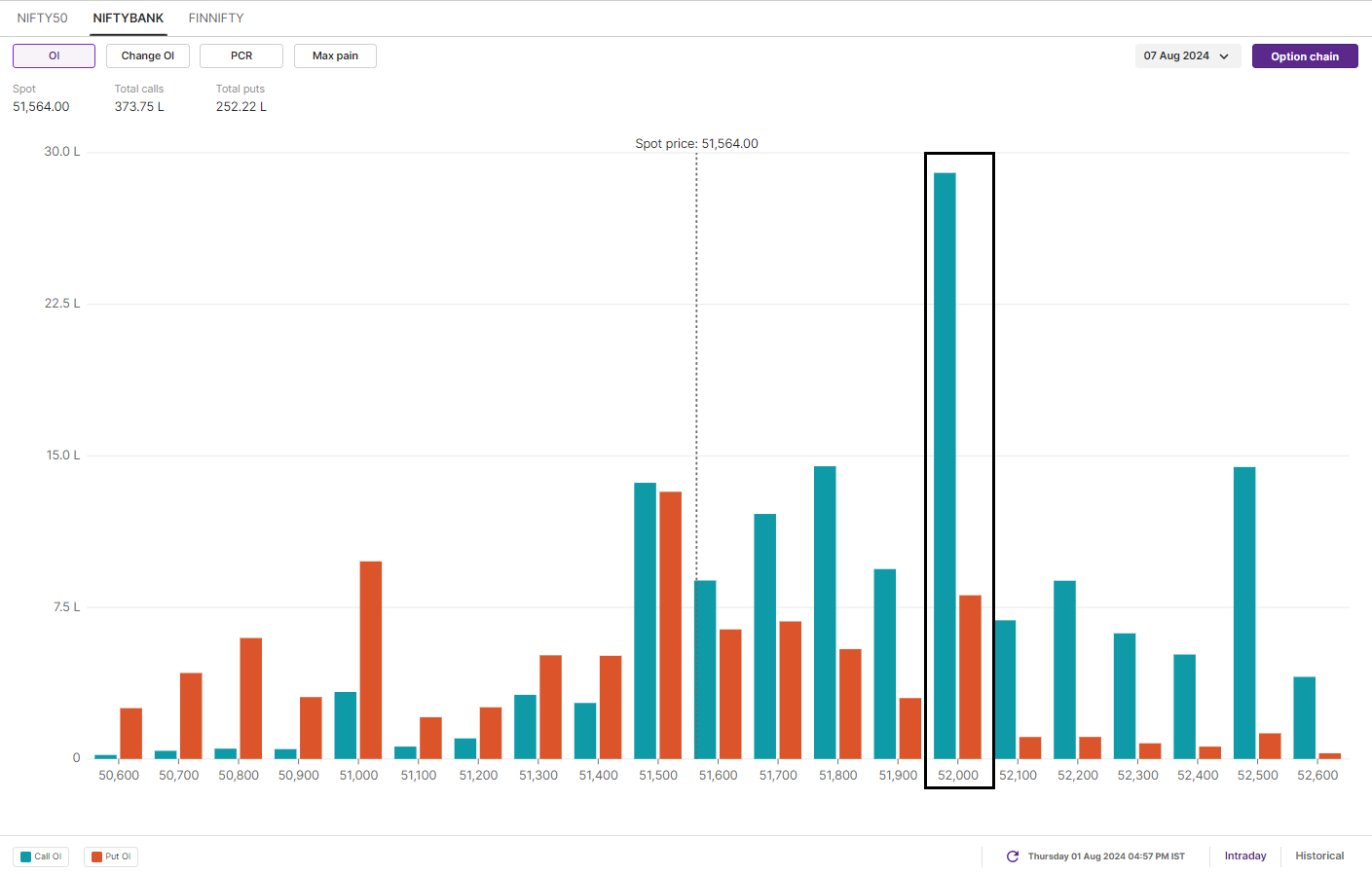Click the 51,500 strike axis label
Image resolution: width=1372 pixels, height=874 pixels.
coord(658,776)
